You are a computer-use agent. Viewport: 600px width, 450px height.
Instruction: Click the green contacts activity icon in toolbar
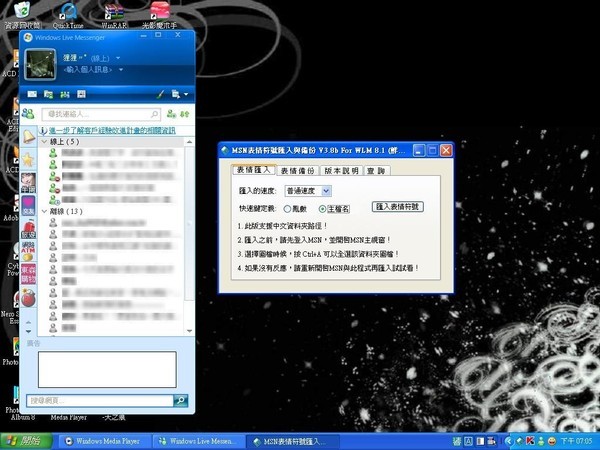[x=65, y=94]
